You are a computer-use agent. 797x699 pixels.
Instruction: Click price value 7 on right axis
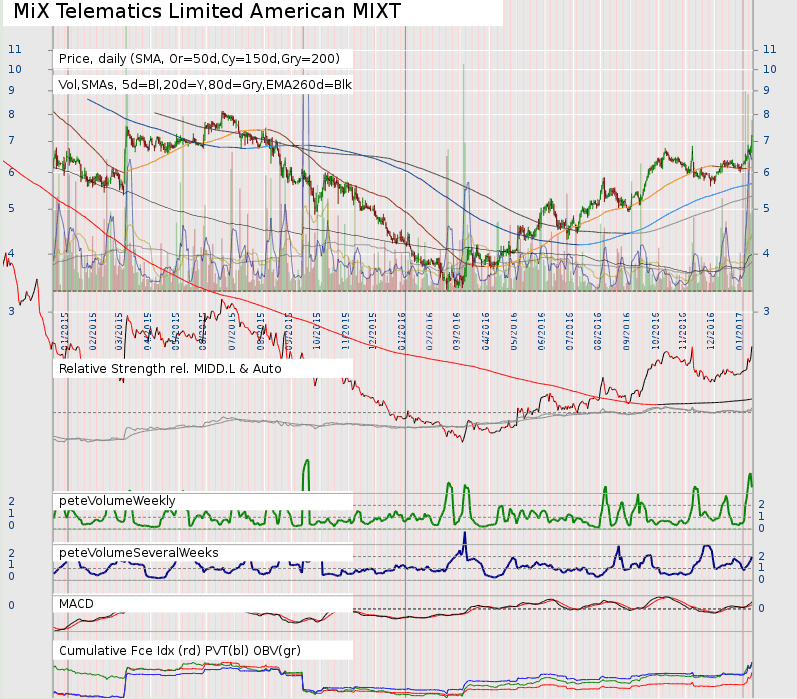coord(767,140)
